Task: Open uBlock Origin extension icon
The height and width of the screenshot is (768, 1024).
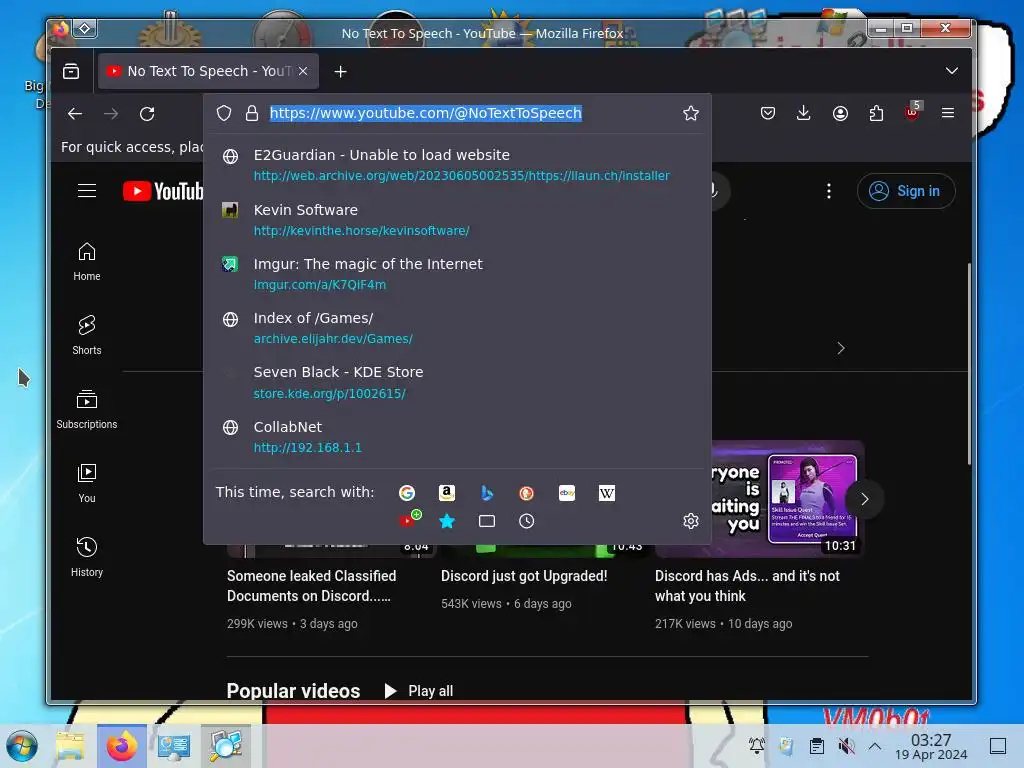Action: pos(912,112)
